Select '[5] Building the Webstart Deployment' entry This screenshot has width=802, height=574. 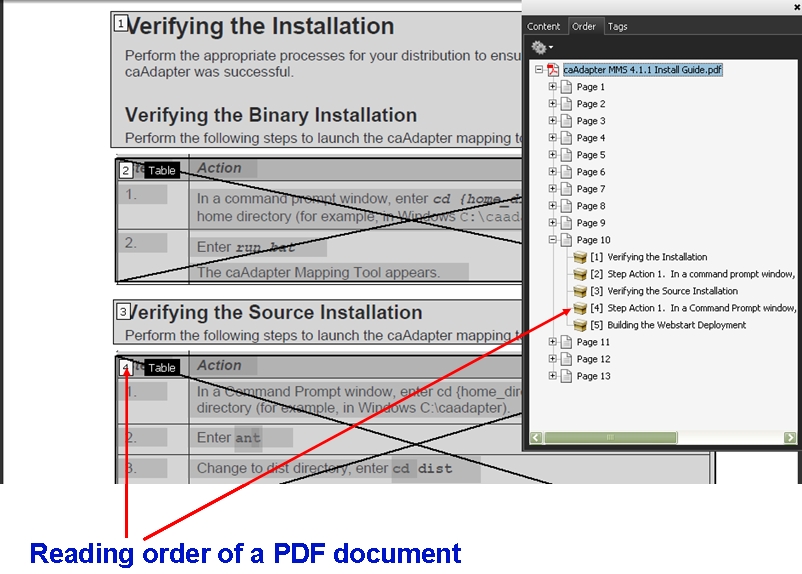pos(668,325)
